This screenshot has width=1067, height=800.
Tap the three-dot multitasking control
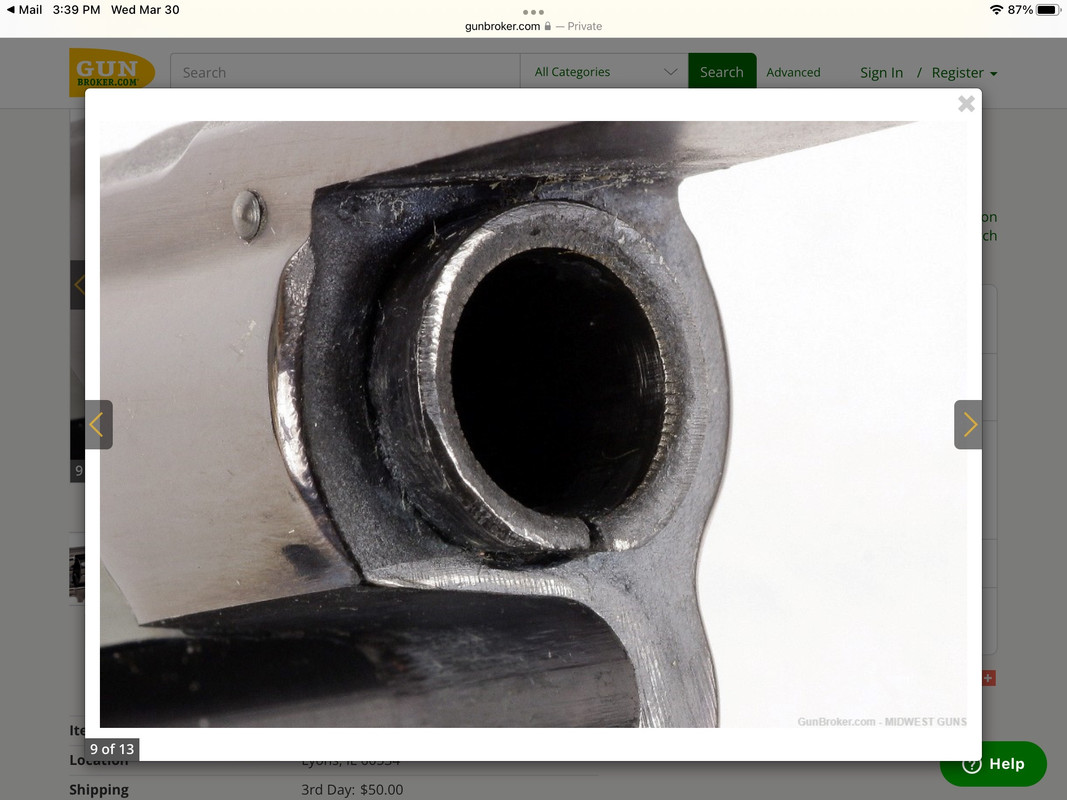click(x=533, y=12)
